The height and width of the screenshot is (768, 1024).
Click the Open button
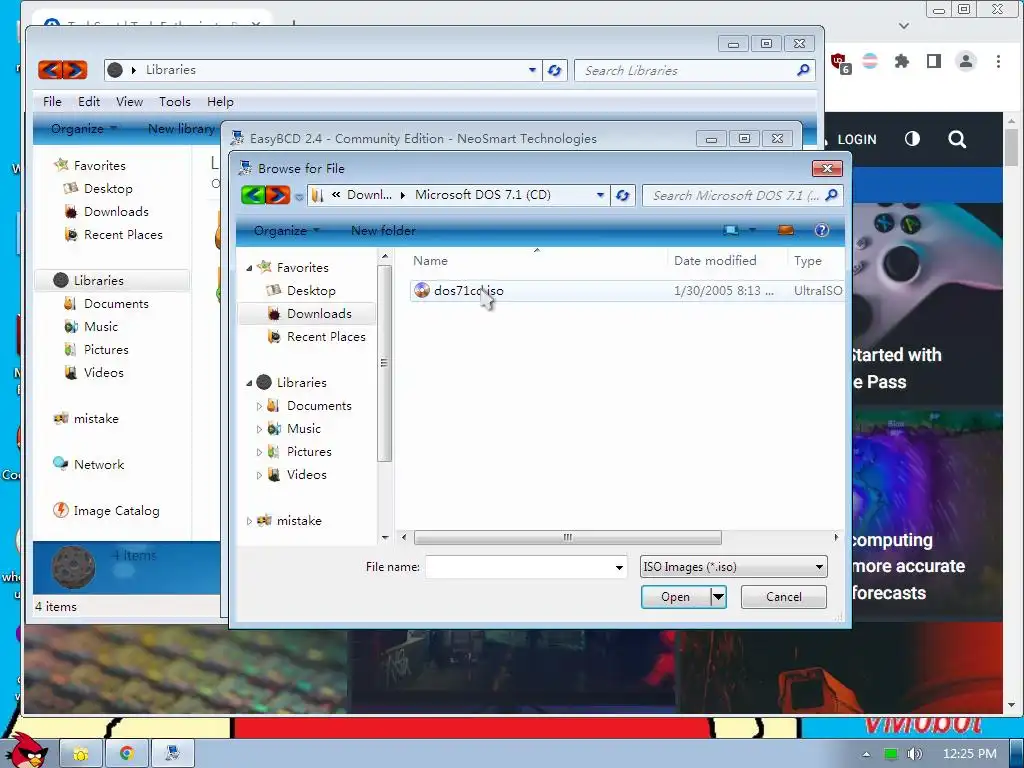coord(675,597)
